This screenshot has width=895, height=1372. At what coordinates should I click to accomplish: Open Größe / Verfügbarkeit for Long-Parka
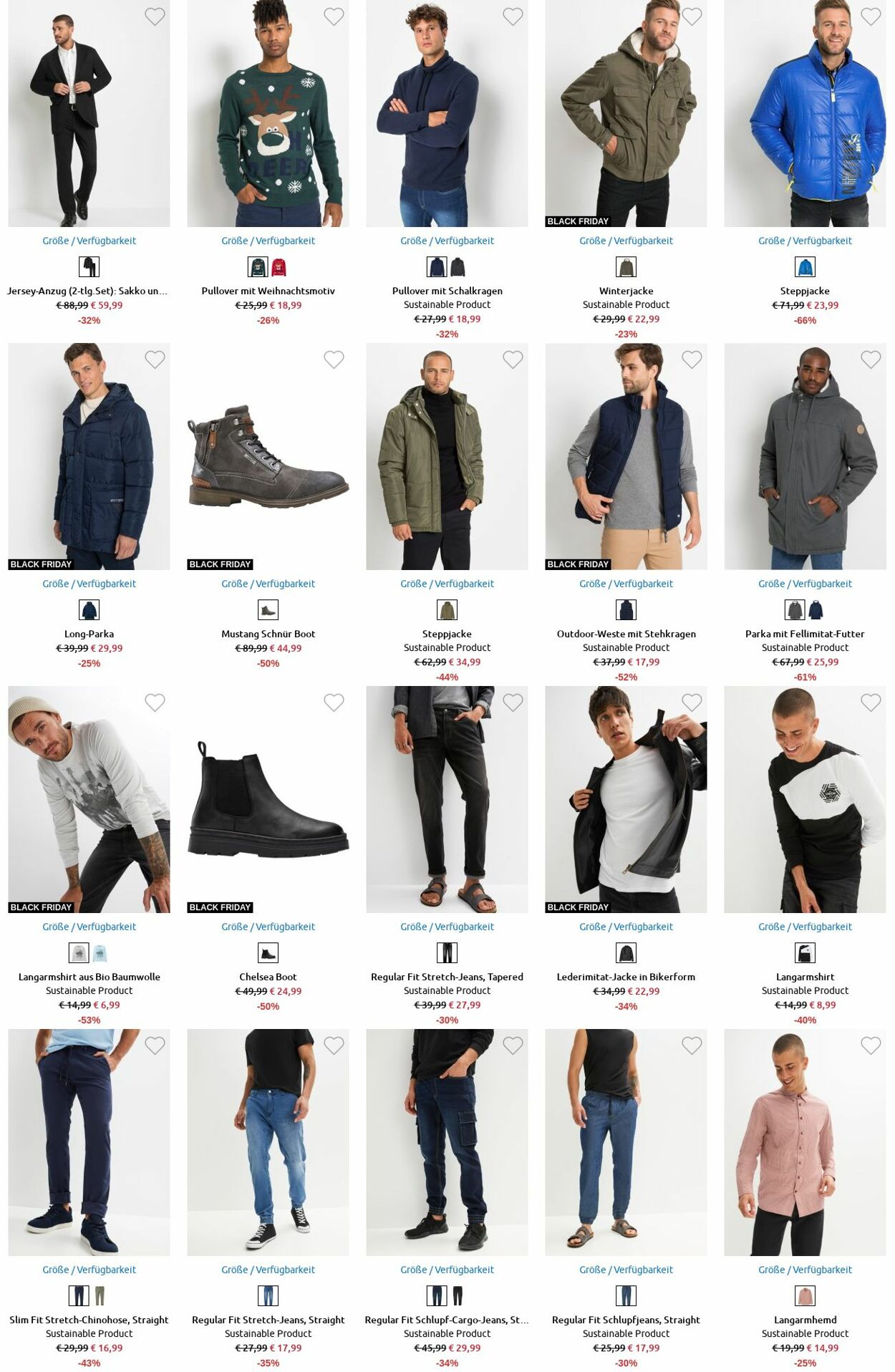click(x=89, y=584)
